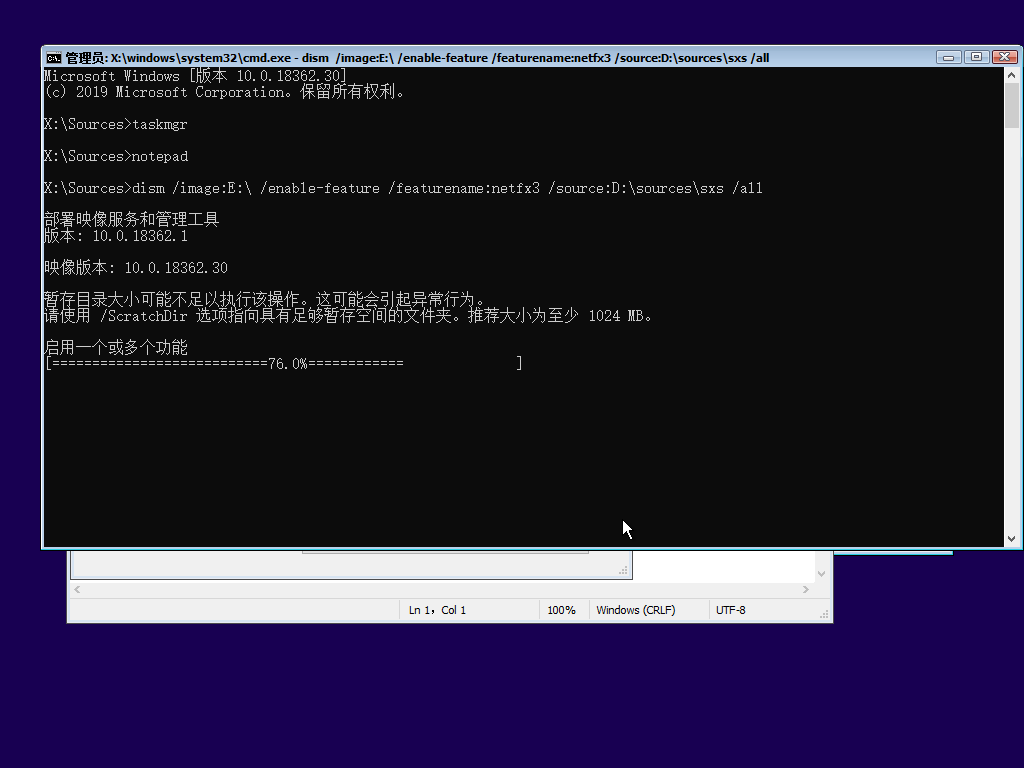Click the '部署映像服务和管理工具' heading line

[131, 219]
